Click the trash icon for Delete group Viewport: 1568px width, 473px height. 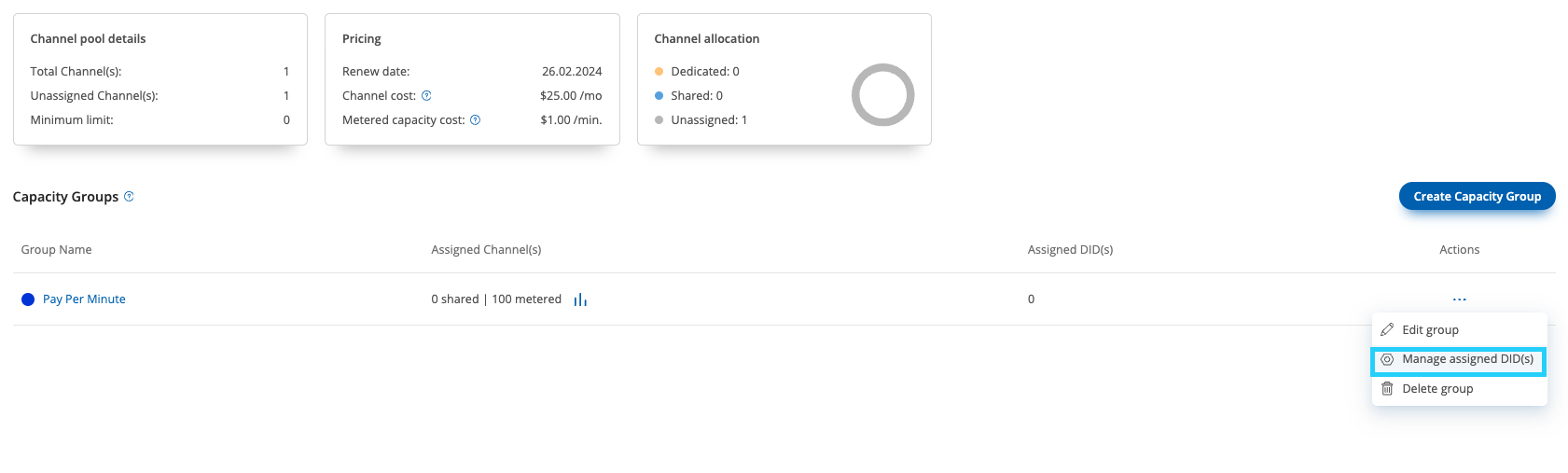point(1387,388)
